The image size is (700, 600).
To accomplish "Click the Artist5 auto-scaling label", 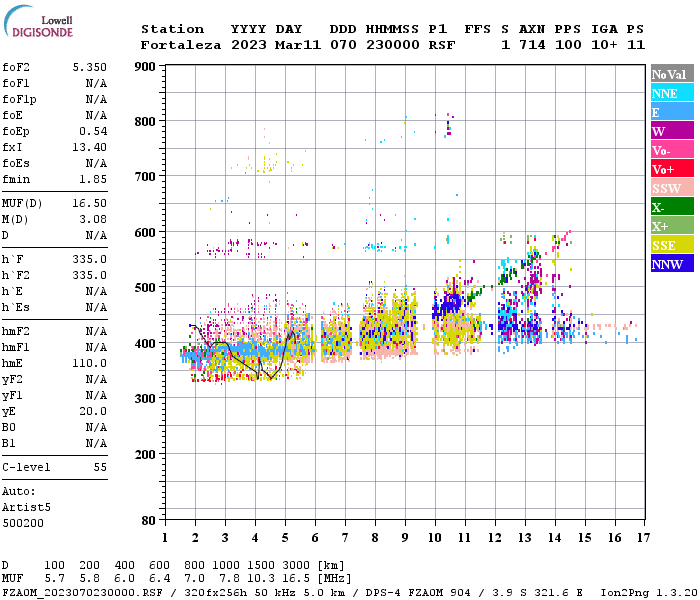I will (x=26, y=508).
